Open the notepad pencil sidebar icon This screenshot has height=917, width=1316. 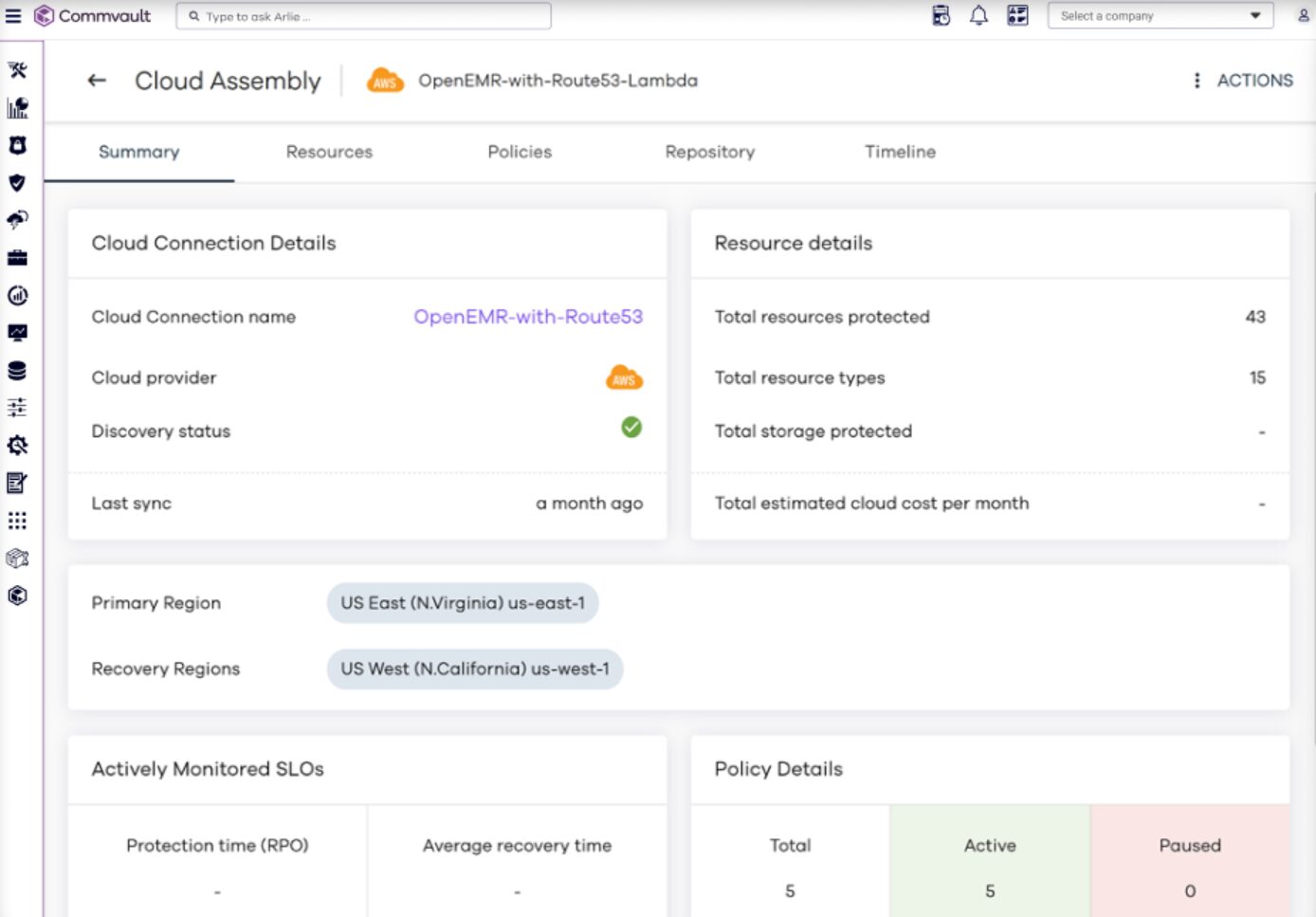click(17, 483)
